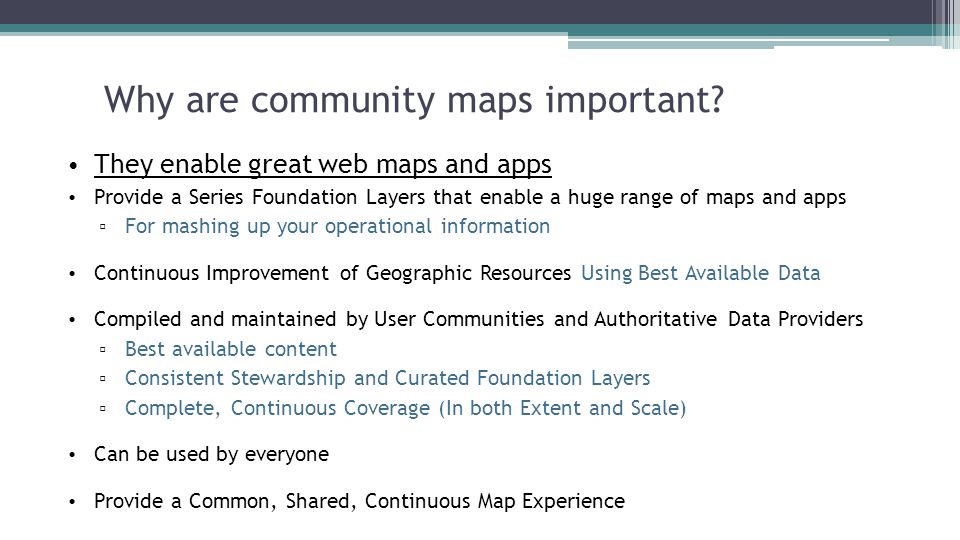The width and height of the screenshot is (960, 540).
Task: Click "Consistent Stewardship and Curated Foundation Layers"
Action: point(388,378)
